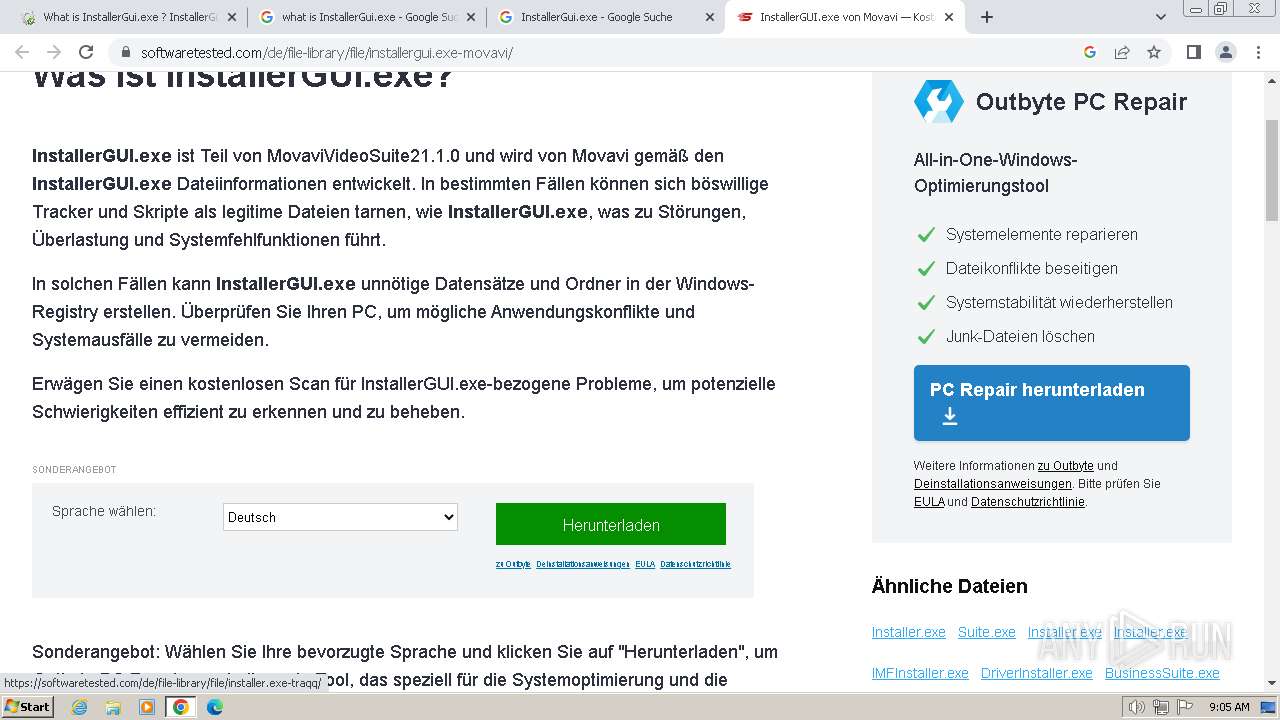Viewport: 1280px width, 720px height.
Task: Click the taskbar clock 9:05 AM
Action: point(1229,707)
